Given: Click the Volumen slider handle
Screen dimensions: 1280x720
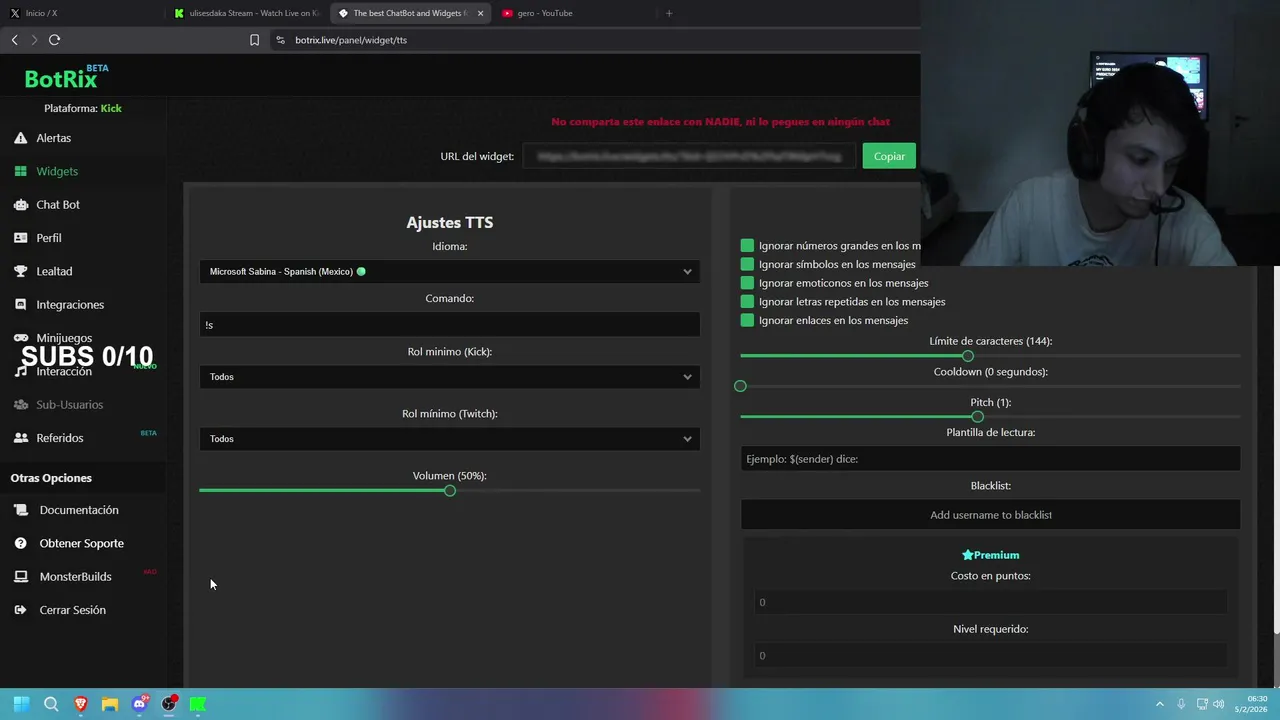Looking at the screenshot, I should click(x=450, y=490).
